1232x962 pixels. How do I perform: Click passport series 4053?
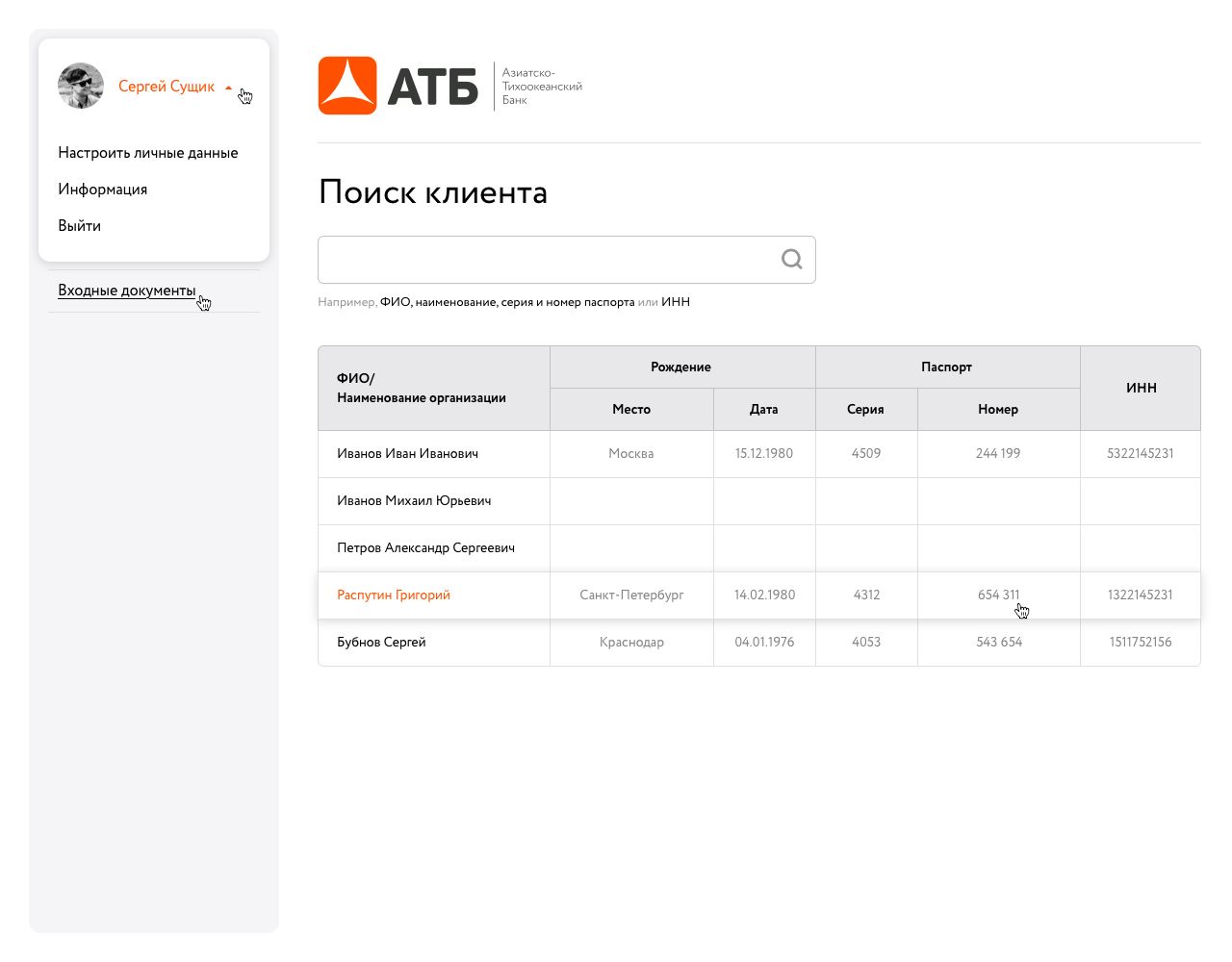(x=866, y=642)
